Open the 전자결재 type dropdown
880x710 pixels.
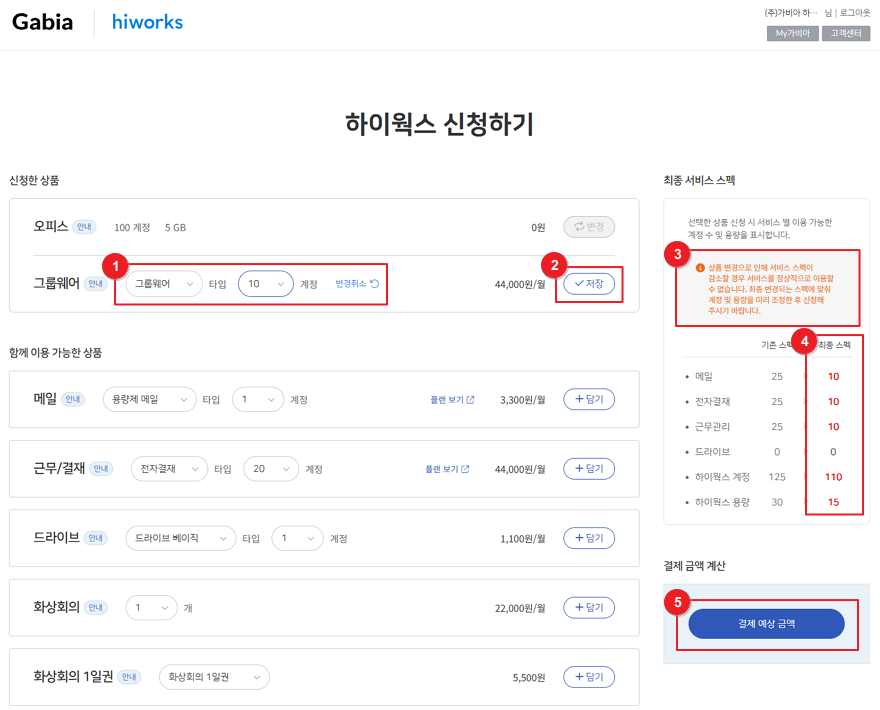pos(169,469)
